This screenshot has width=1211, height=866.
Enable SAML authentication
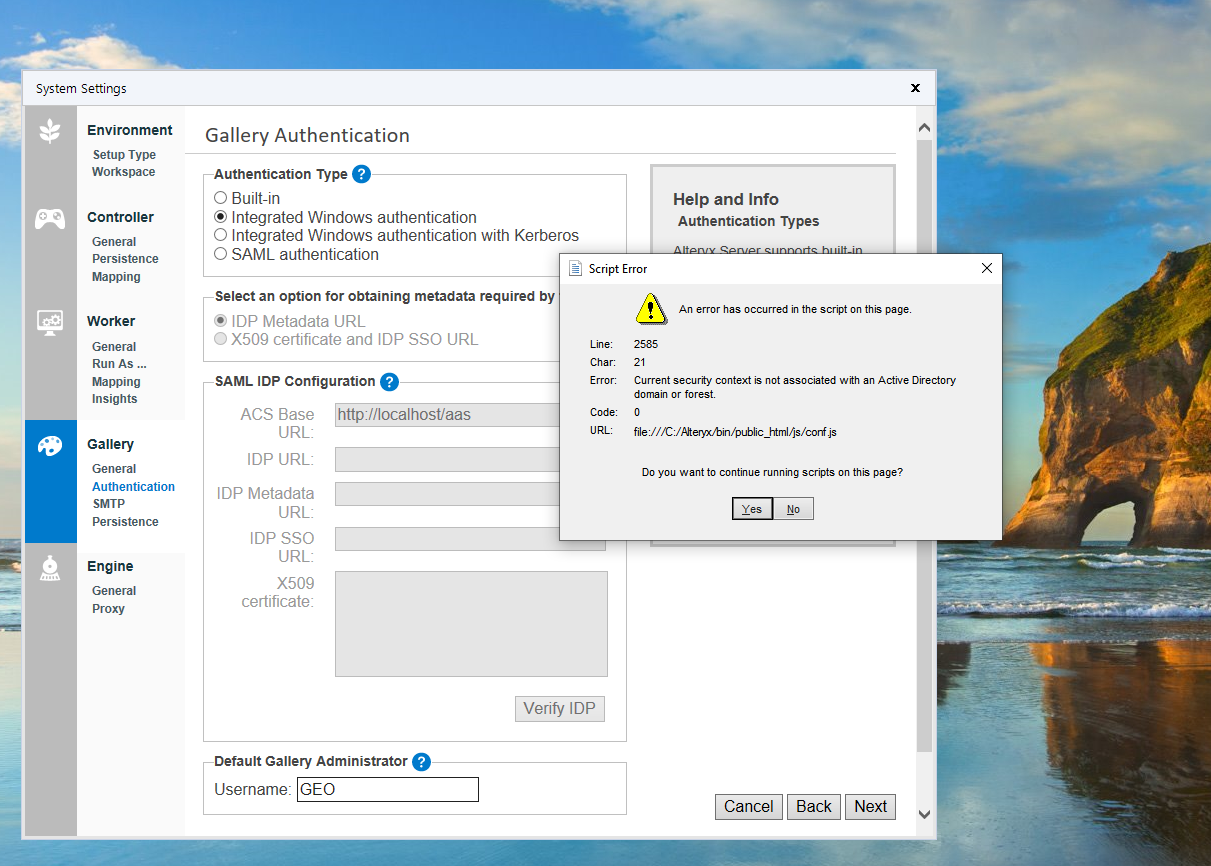pos(220,254)
